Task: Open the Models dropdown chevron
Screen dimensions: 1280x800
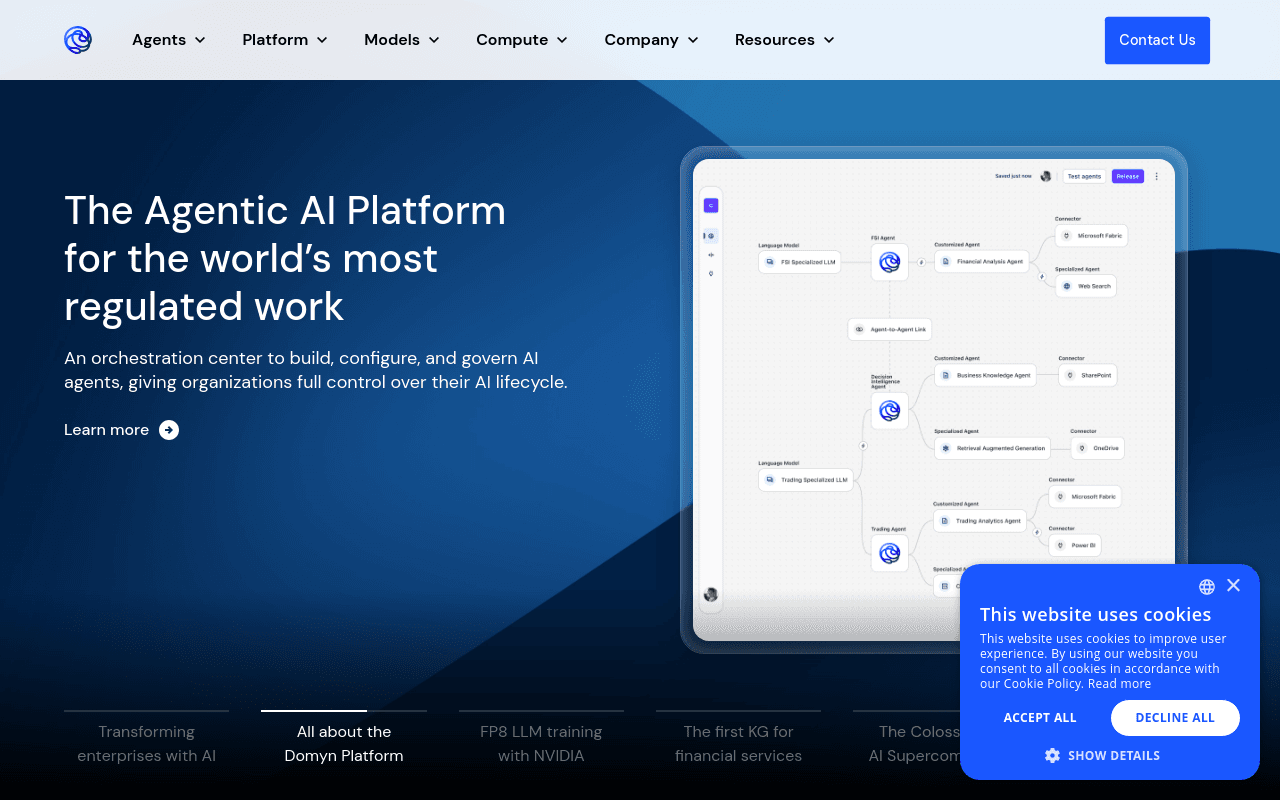Action: point(434,40)
